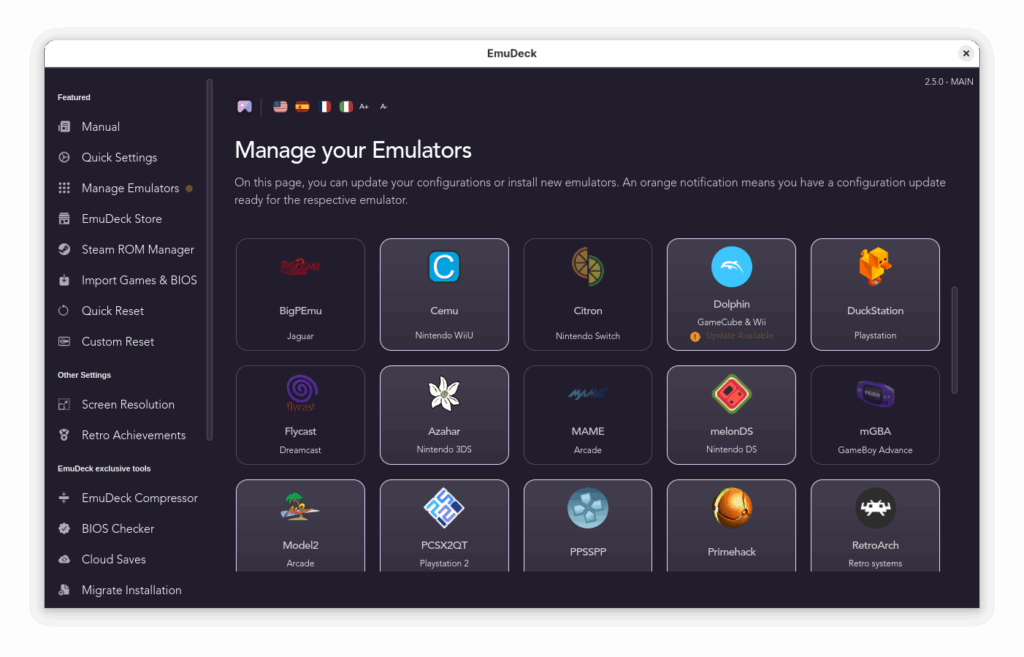Switch language to Italian via the flag

point(345,106)
